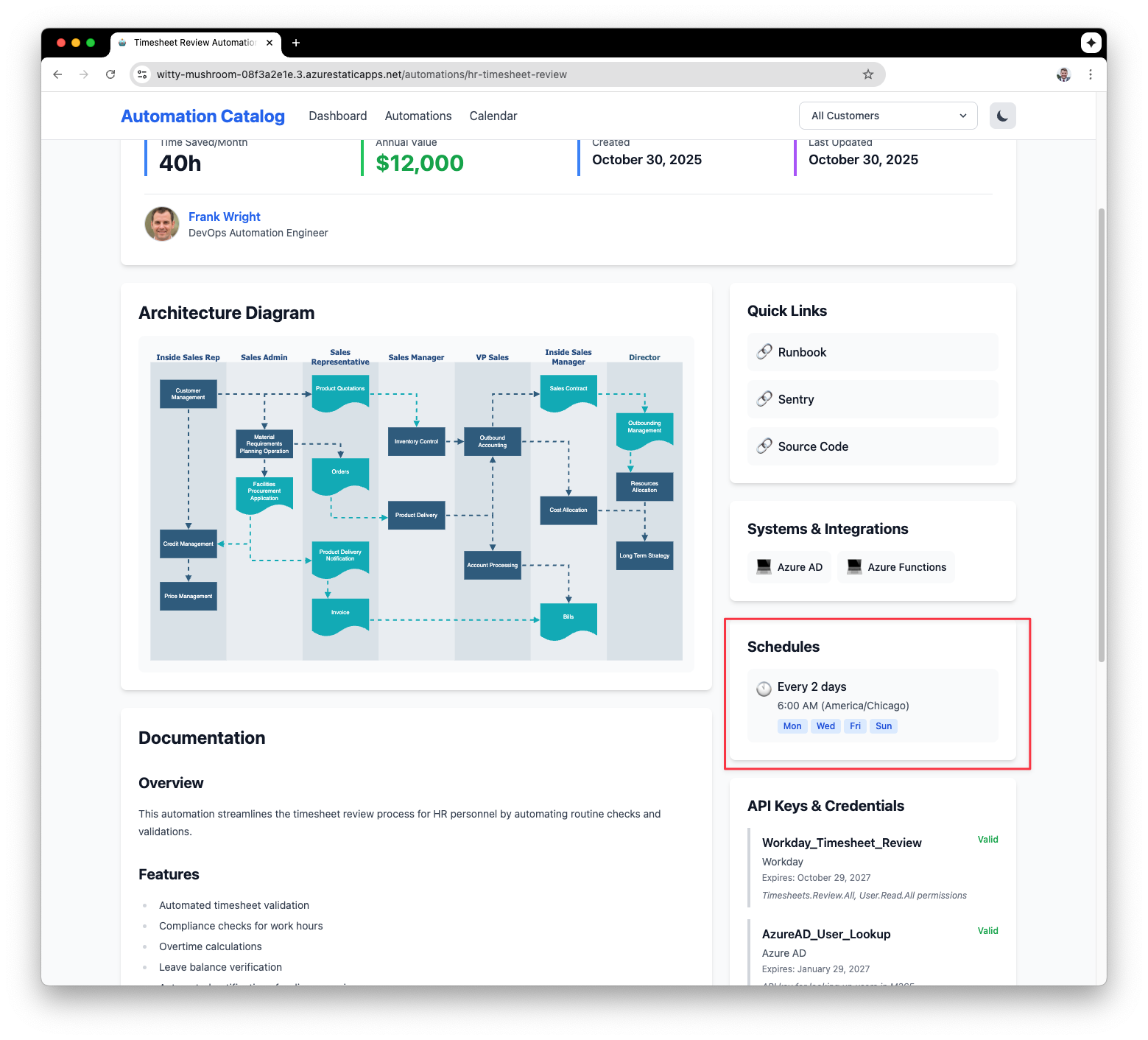Open the Automations nav item
Image resolution: width=1148 pixels, height=1040 pixels.
(x=418, y=116)
